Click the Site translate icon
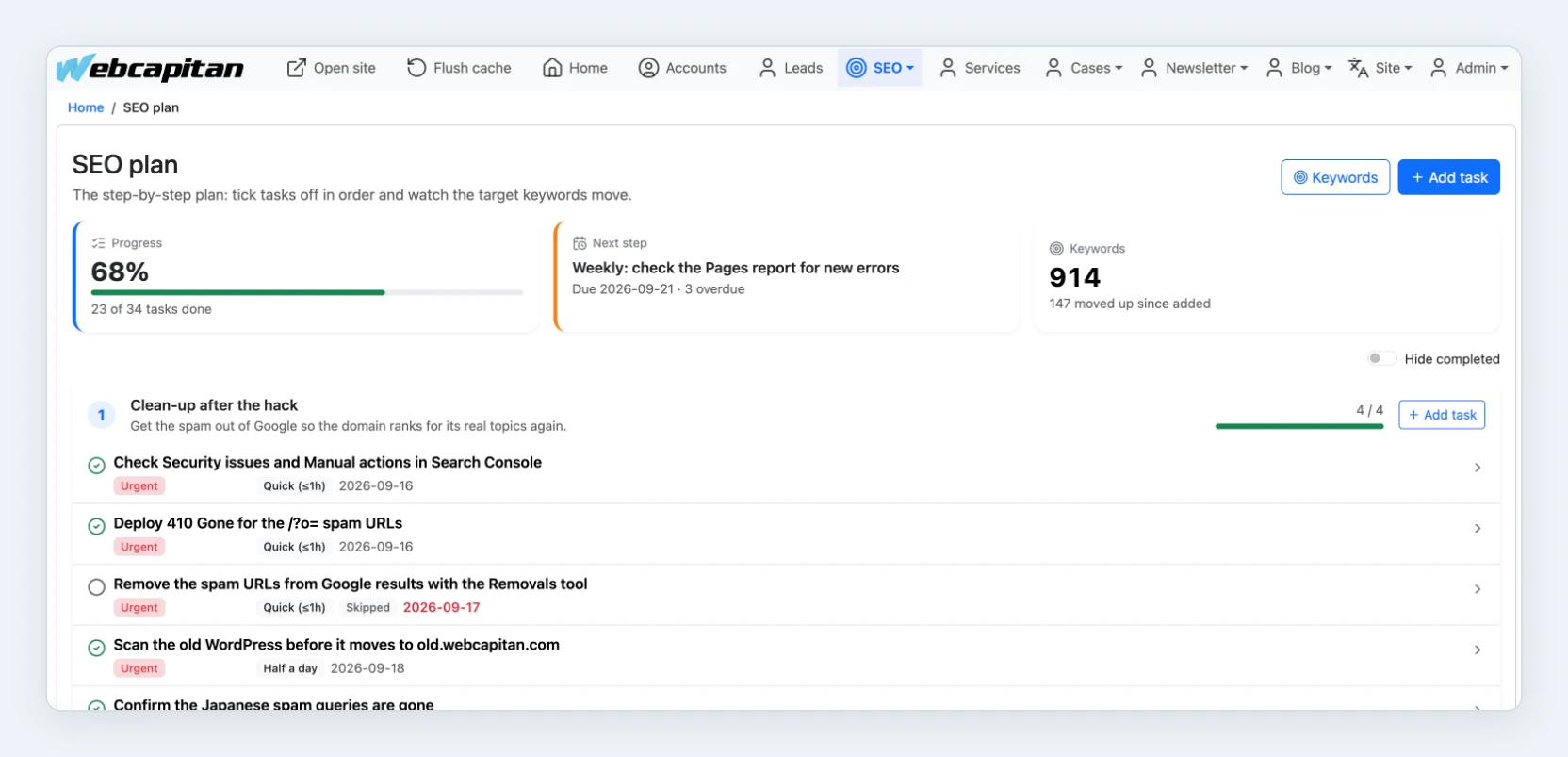 [x=1358, y=68]
